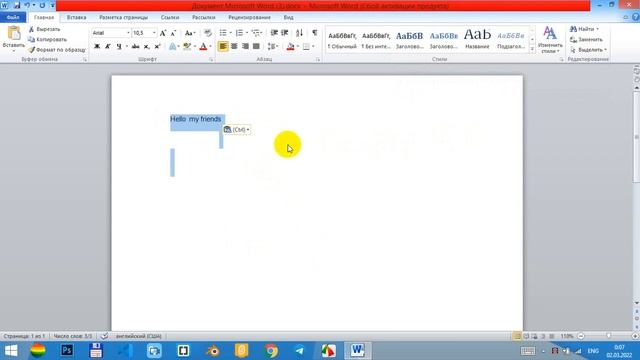Apply the Без интервала style

(376, 40)
